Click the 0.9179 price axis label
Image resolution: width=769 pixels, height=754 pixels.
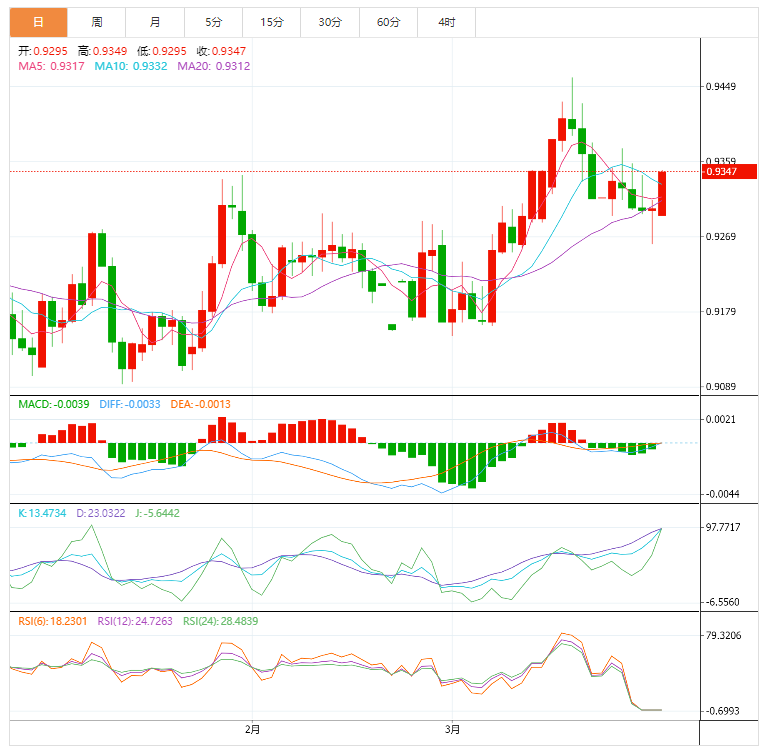720,312
